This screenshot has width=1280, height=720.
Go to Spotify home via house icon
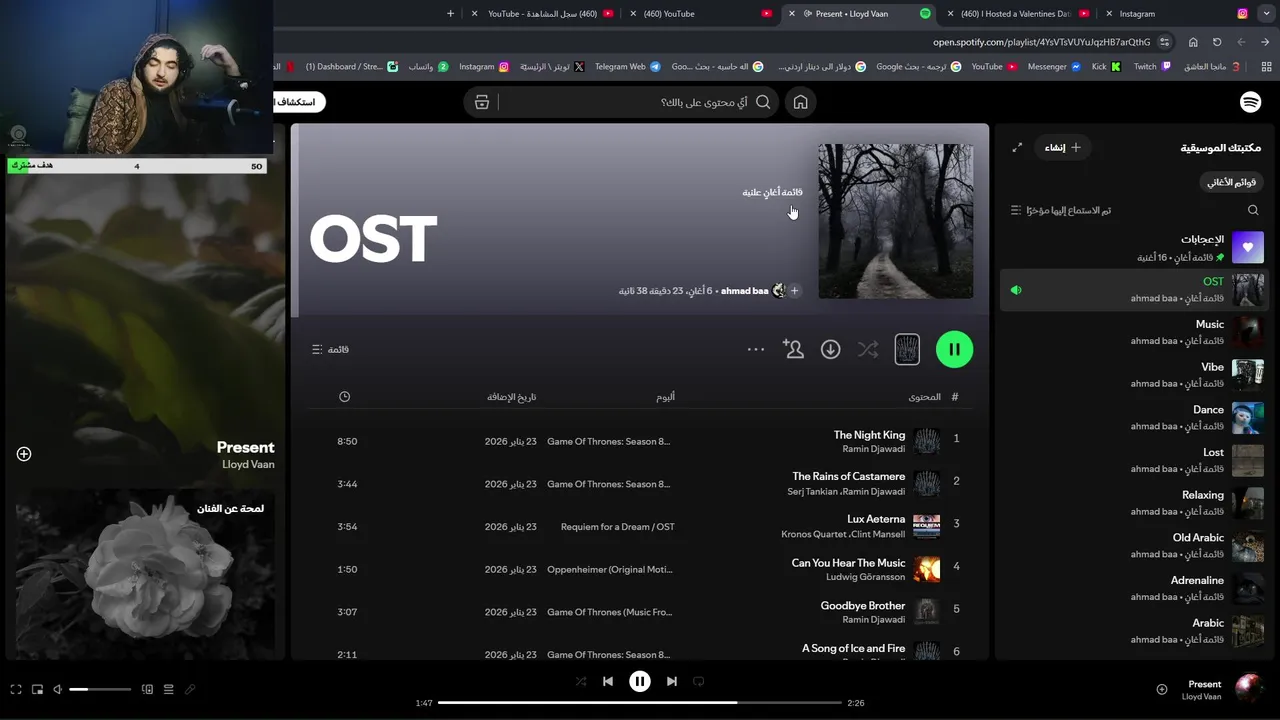point(800,102)
